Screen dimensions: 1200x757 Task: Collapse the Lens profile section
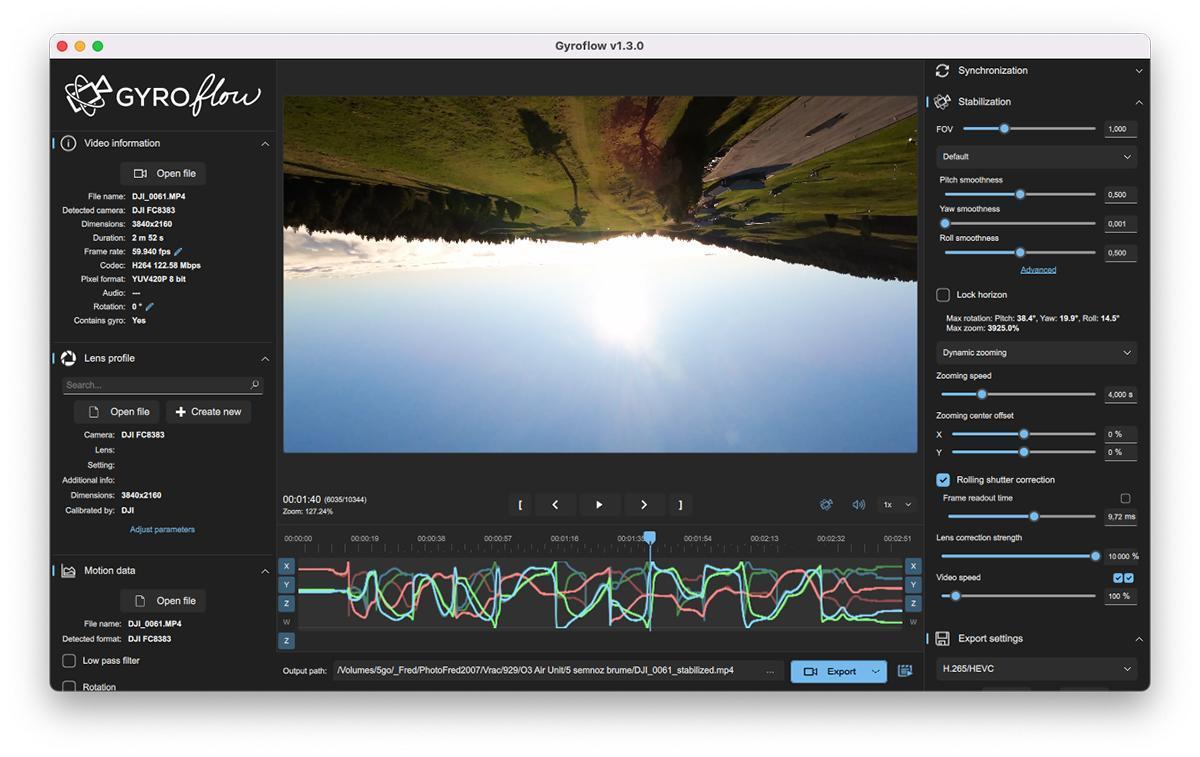265,359
